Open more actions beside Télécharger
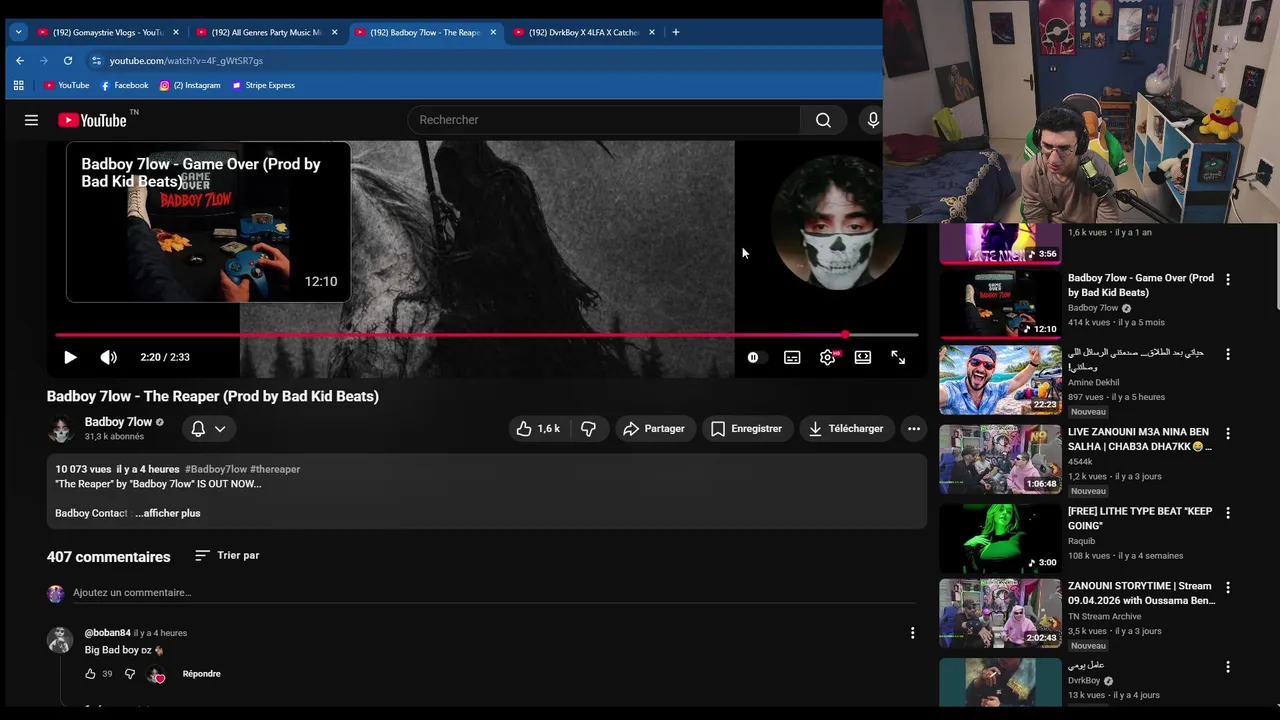1280x720 pixels. [x=913, y=428]
